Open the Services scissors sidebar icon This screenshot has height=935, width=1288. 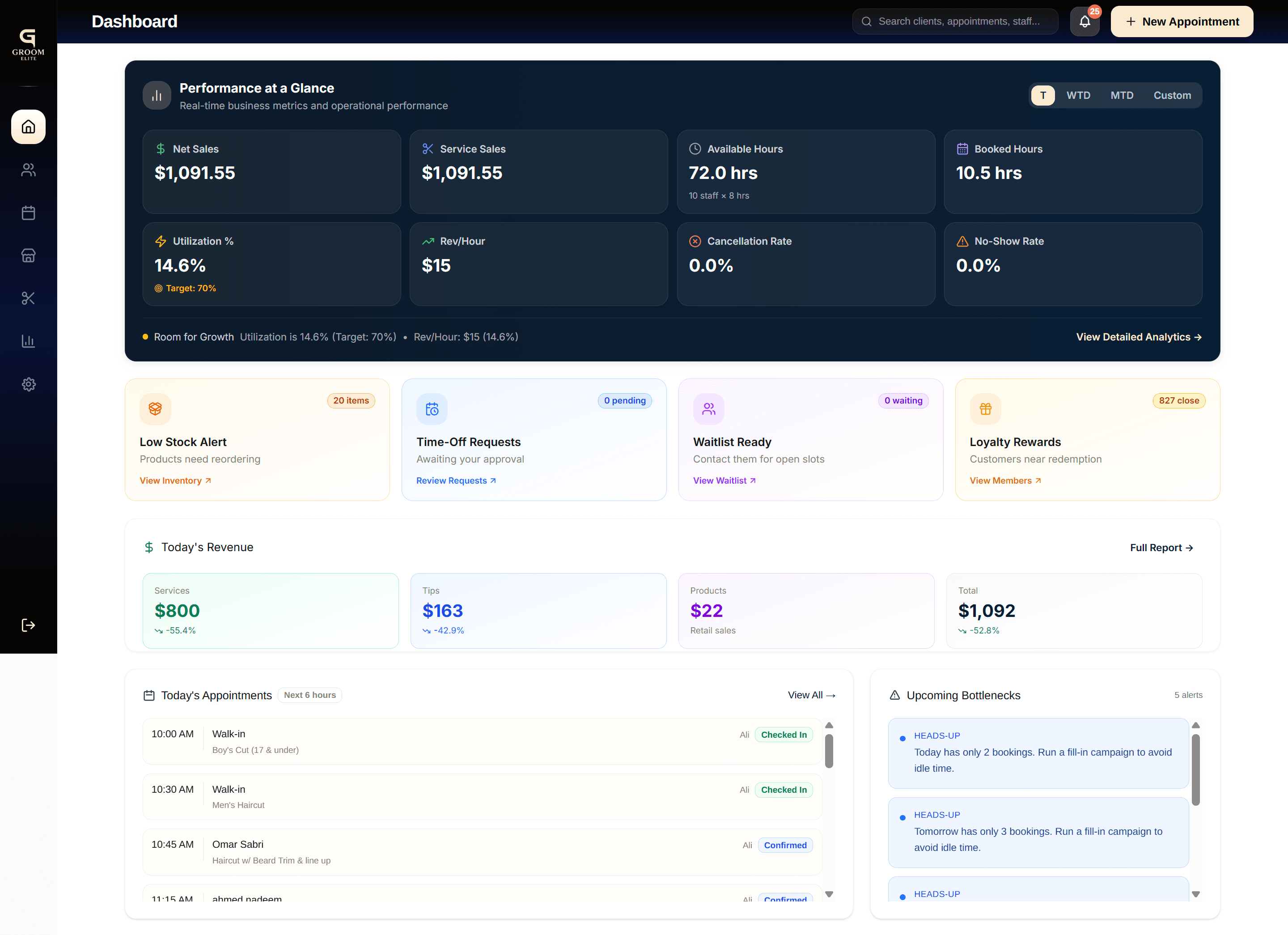pos(28,298)
